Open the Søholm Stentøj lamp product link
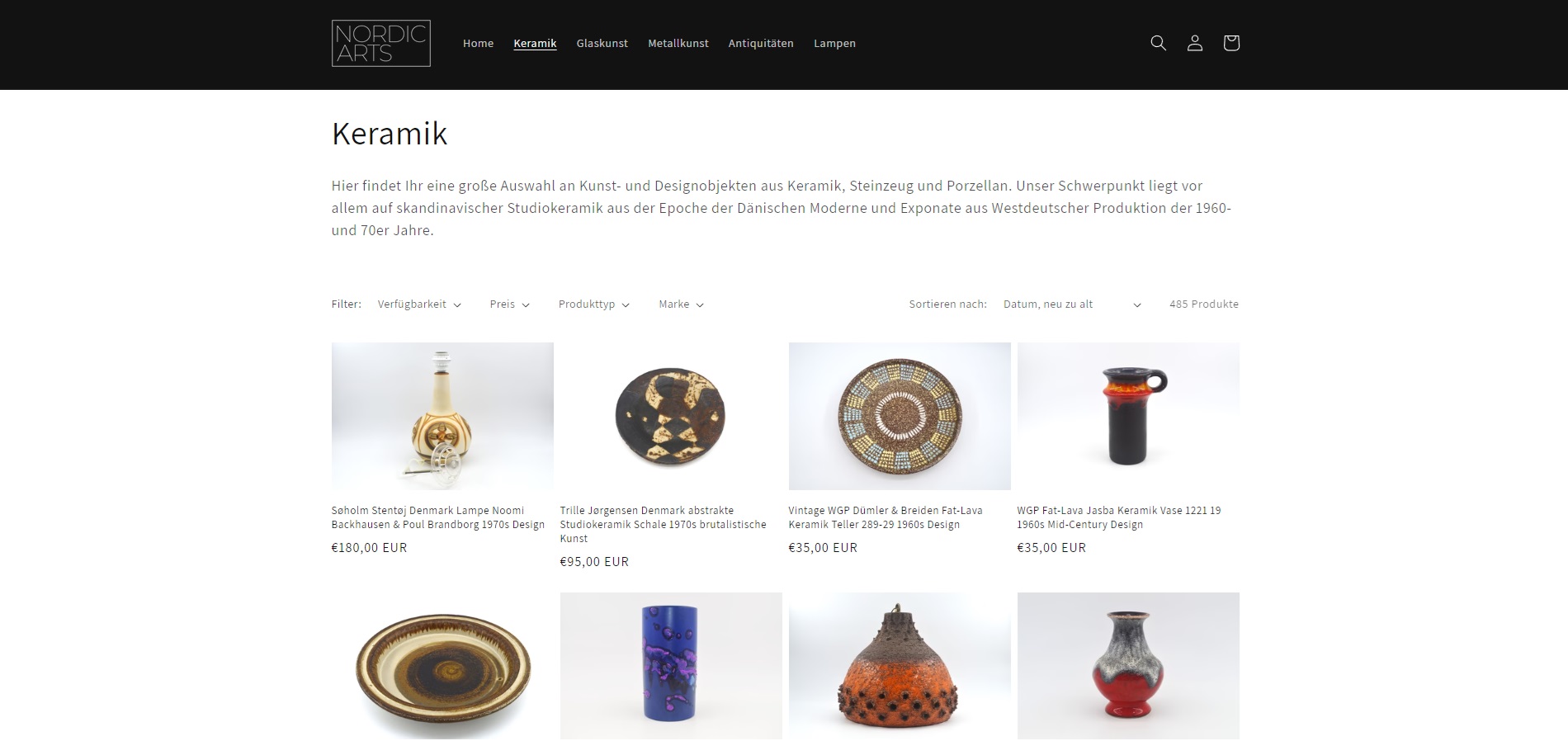This screenshot has width=1568, height=741. click(438, 517)
